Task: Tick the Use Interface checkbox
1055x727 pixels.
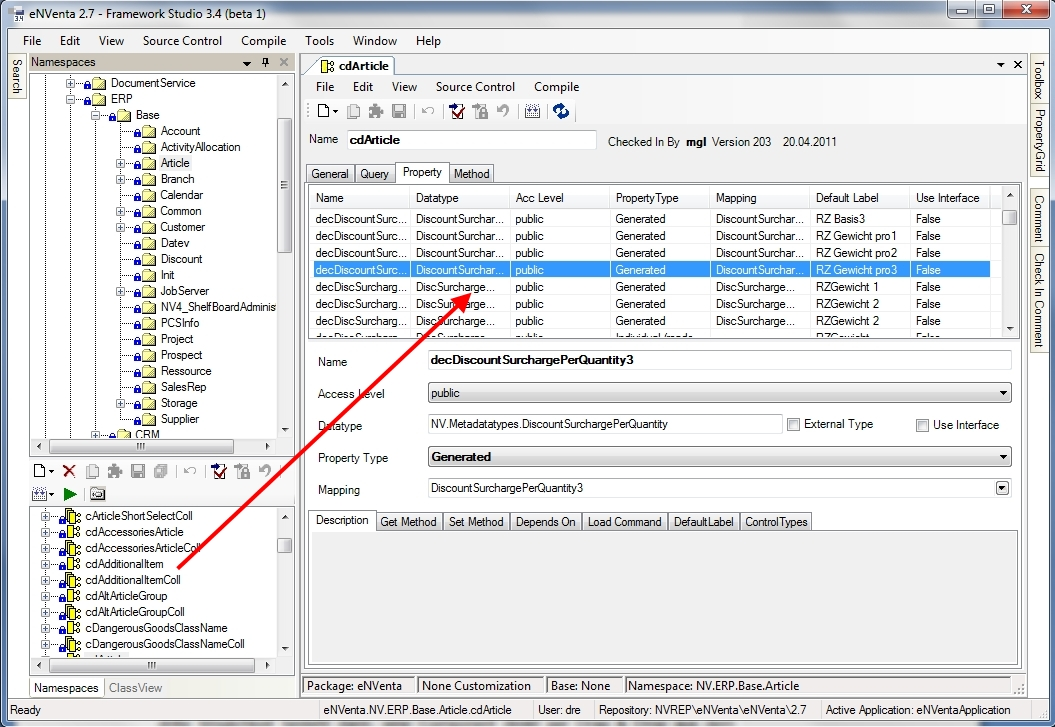Action: (x=922, y=425)
